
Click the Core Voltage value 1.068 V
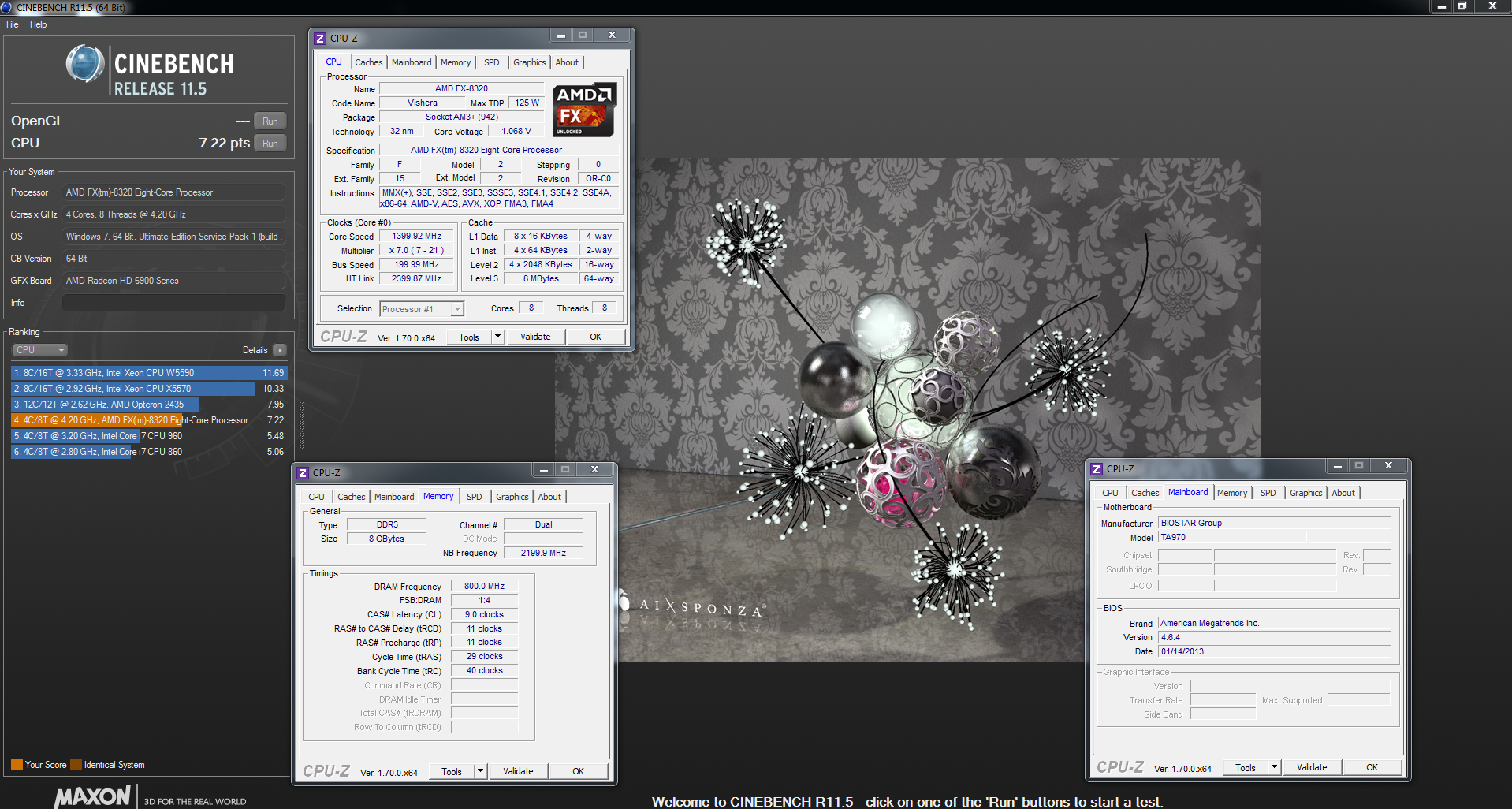pyautogui.click(x=516, y=131)
